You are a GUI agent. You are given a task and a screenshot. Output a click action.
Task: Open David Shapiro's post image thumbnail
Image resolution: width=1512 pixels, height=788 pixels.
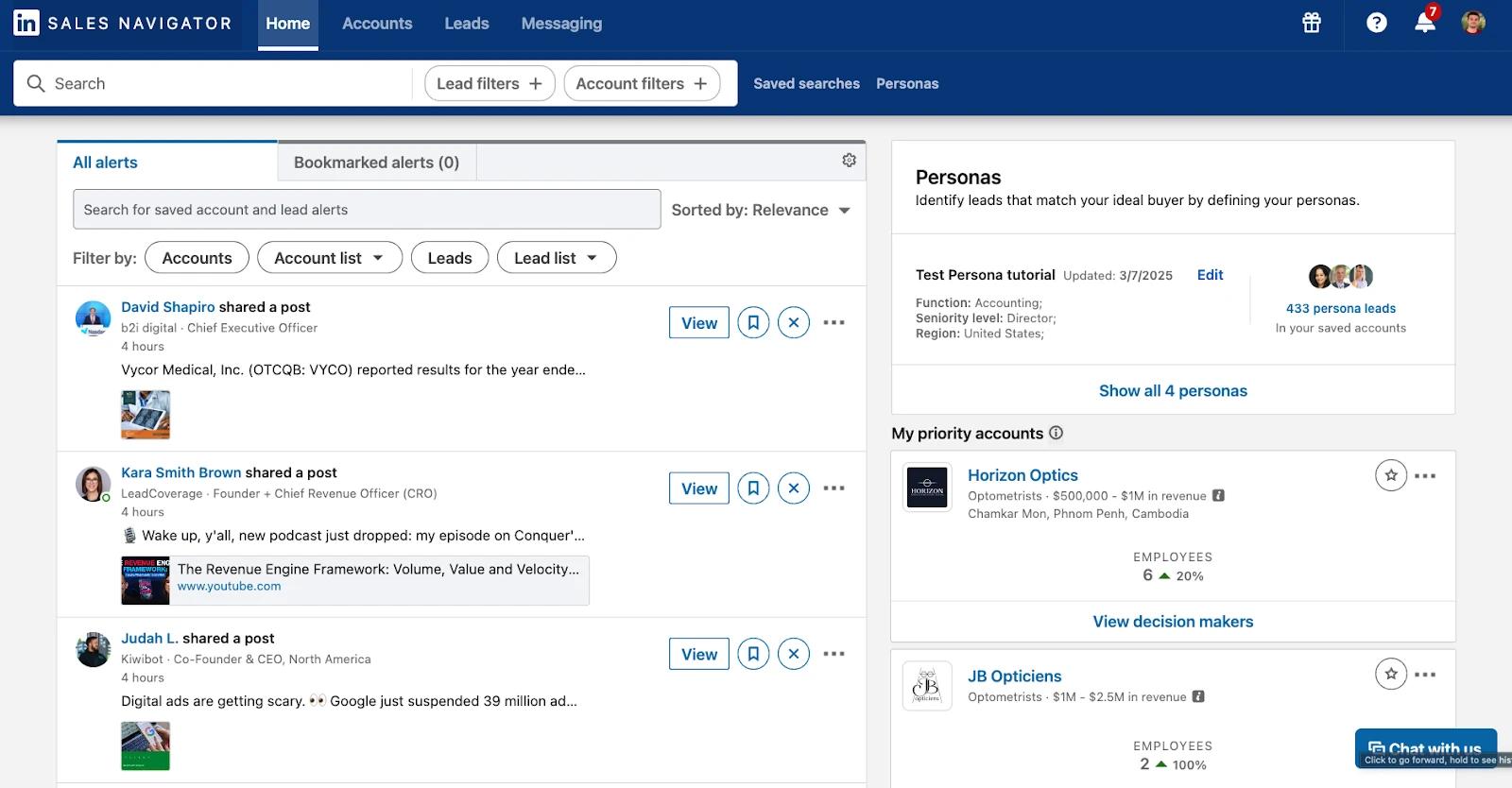[x=146, y=415]
